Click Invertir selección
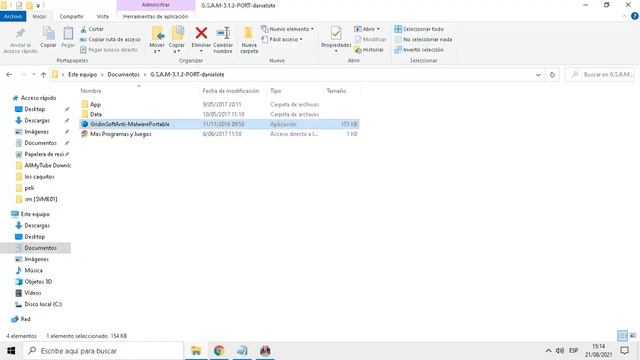640x360 pixels. 419,50
